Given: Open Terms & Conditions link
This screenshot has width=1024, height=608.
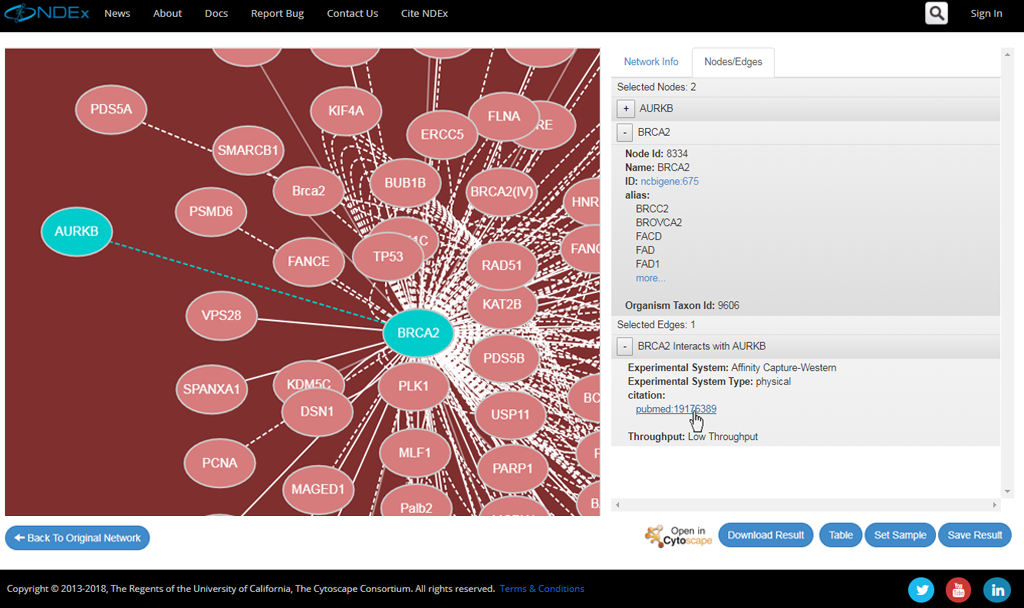Looking at the screenshot, I should 542,588.
